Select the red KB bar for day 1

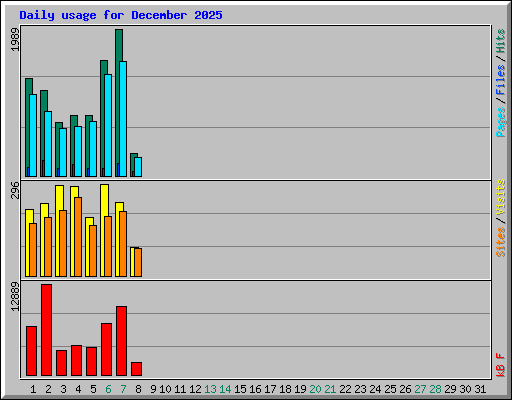click(31, 351)
